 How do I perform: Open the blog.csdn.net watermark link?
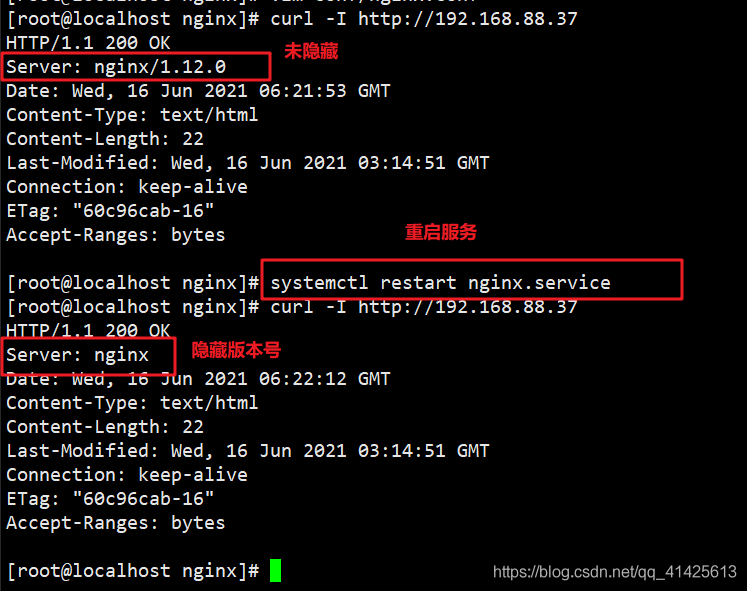[x=614, y=572]
